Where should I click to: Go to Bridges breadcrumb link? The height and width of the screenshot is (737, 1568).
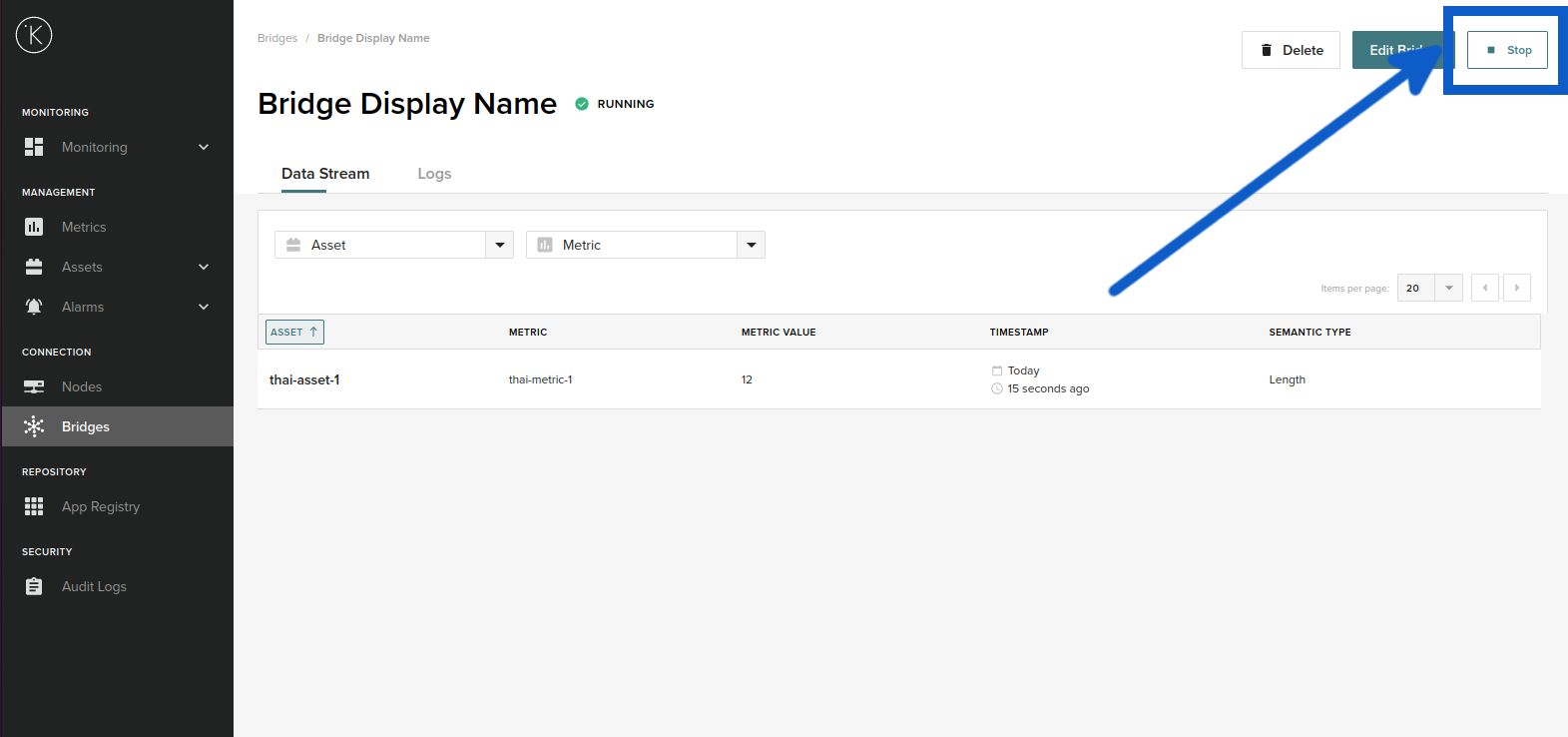277,38
